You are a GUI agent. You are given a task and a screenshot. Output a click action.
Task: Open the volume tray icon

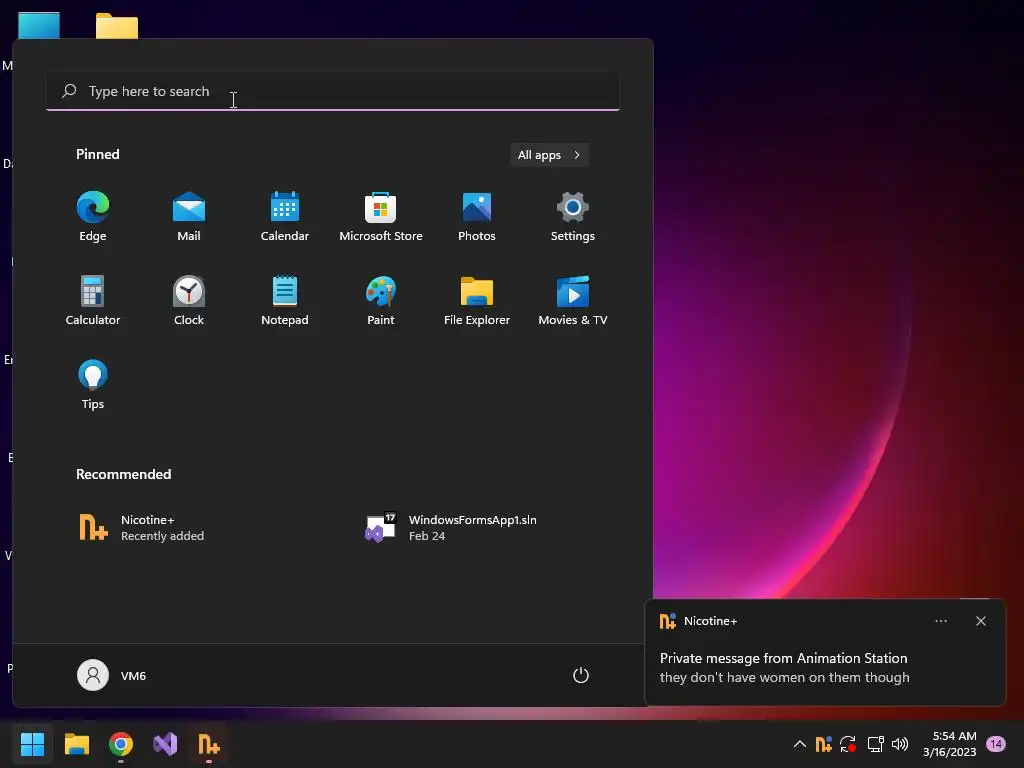click(900, 744)
